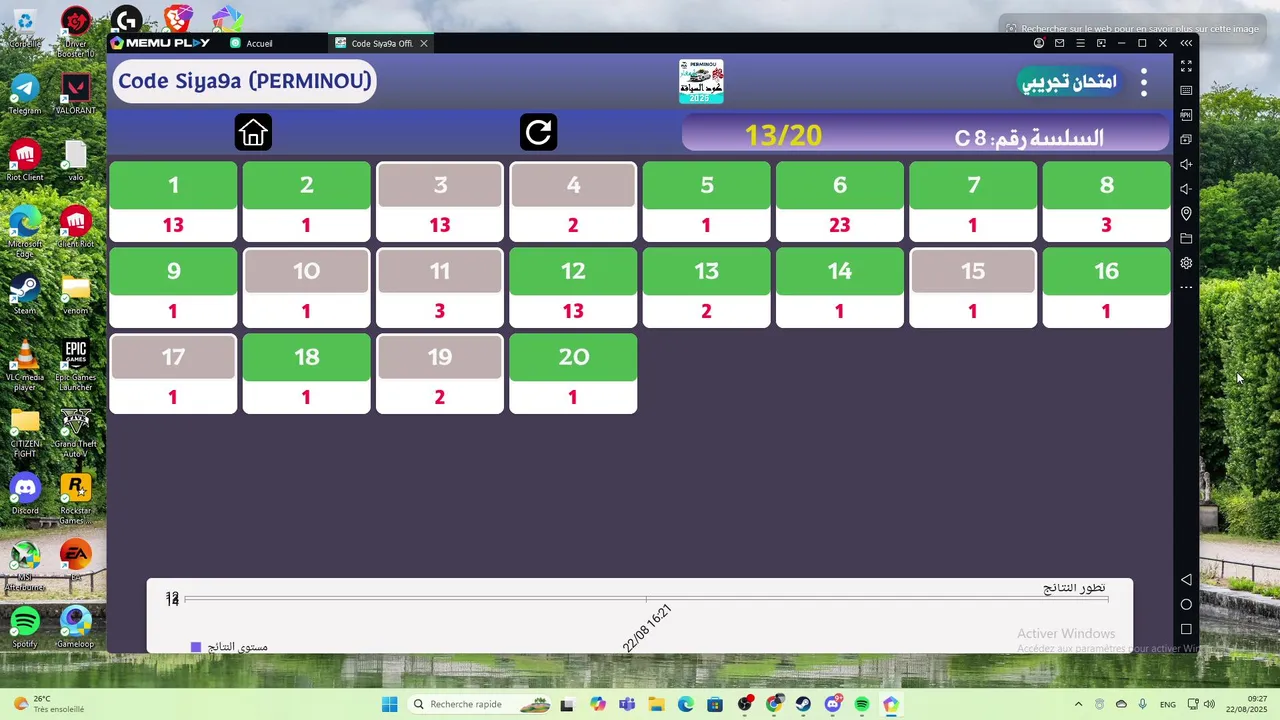Click the refresh/restart arrow icon

(538, 132)
